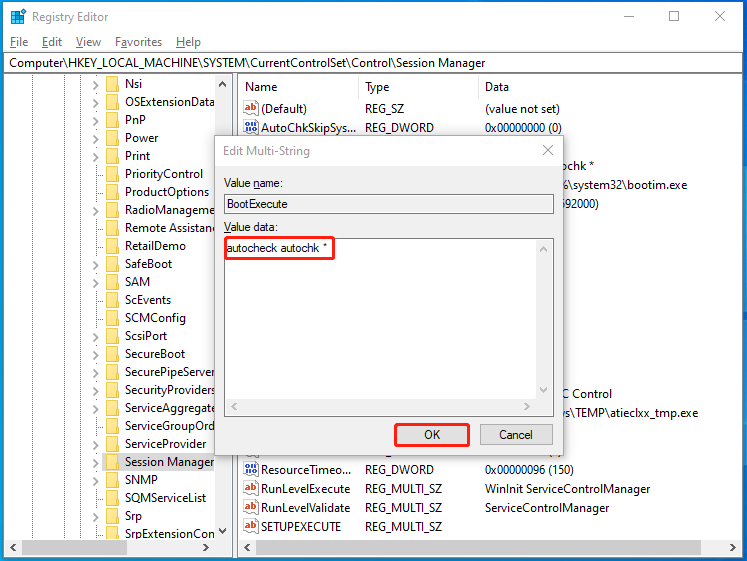Image resolution: width=747 pixels, height=561 pixels.
Task: Expand the RadioManagement key
Action: click(95, 211)
